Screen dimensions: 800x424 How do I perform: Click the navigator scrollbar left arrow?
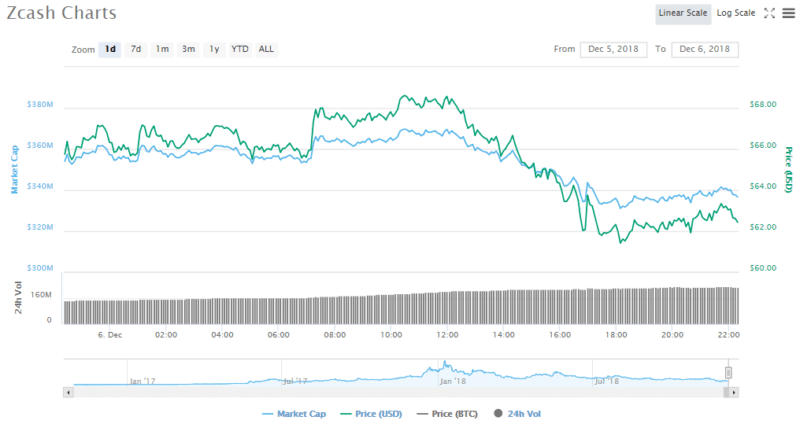[x=67, y=392]
